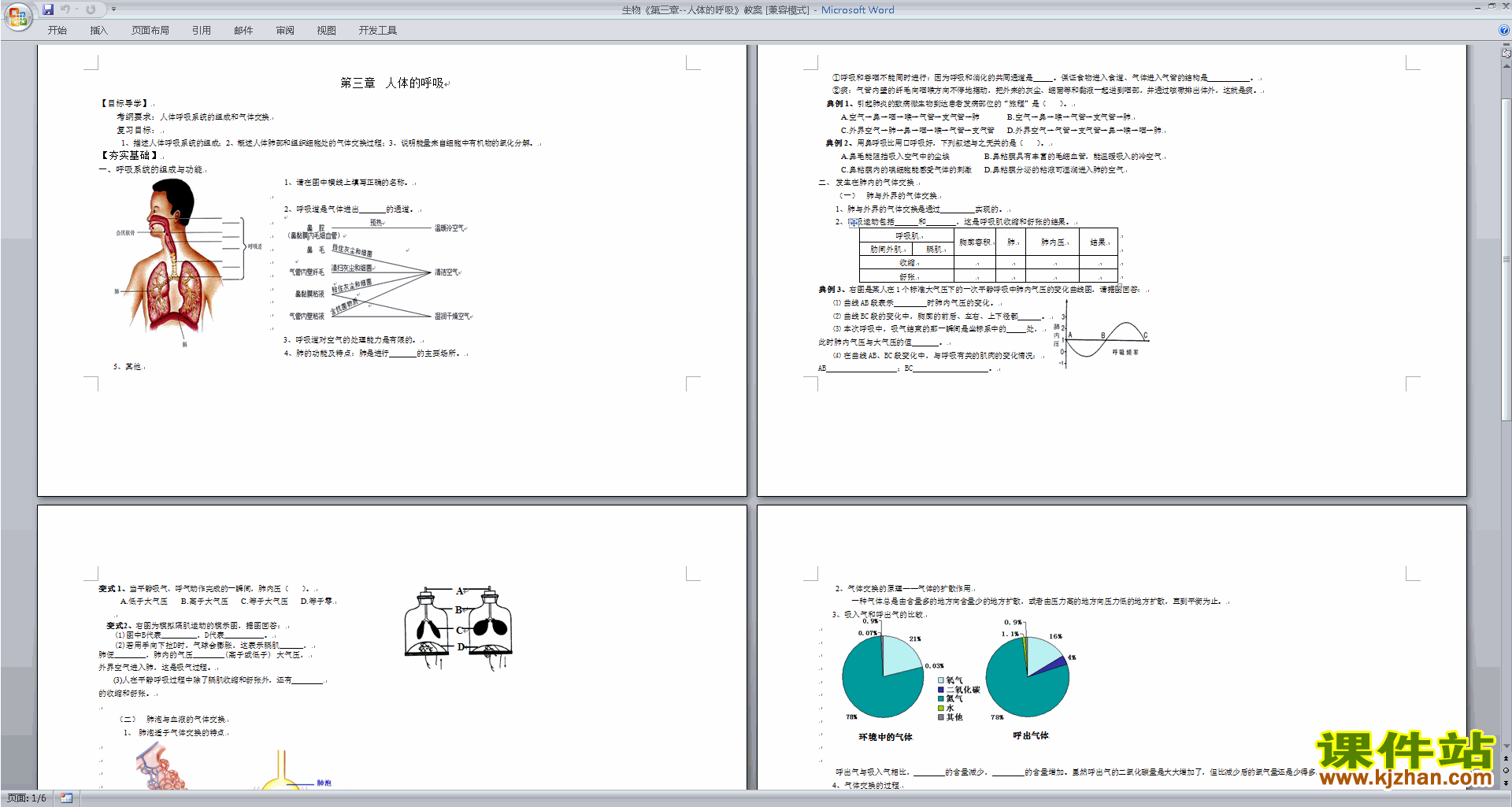
Task: Click the 结果 table header cell
Action: point(1099,242)
